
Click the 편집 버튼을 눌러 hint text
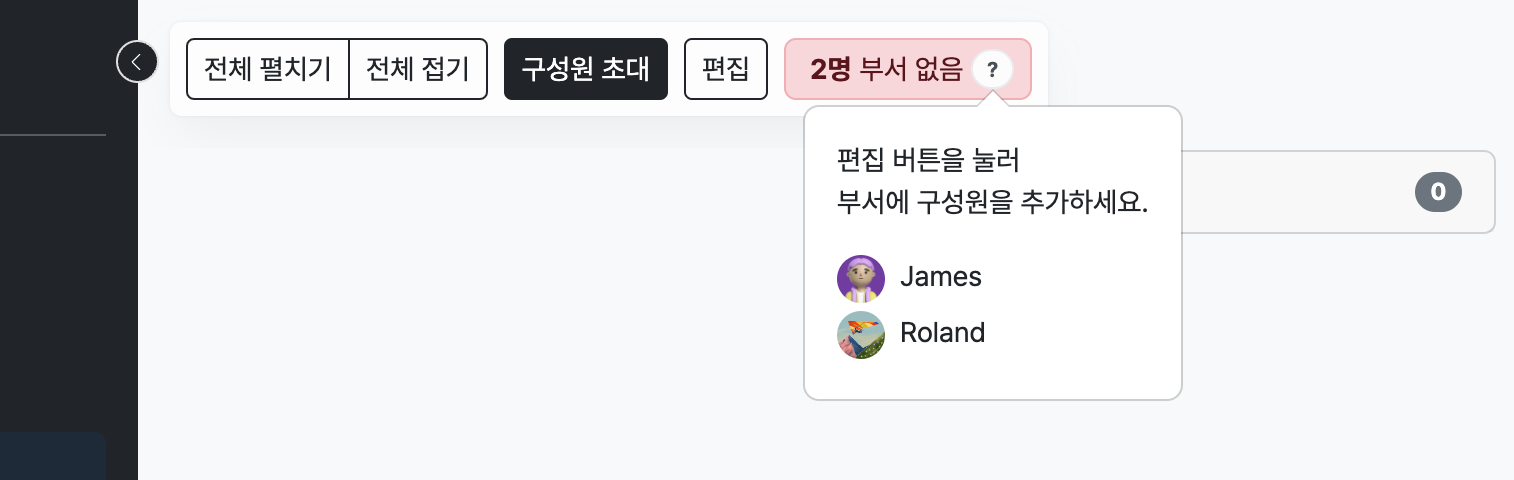point(928,159)
